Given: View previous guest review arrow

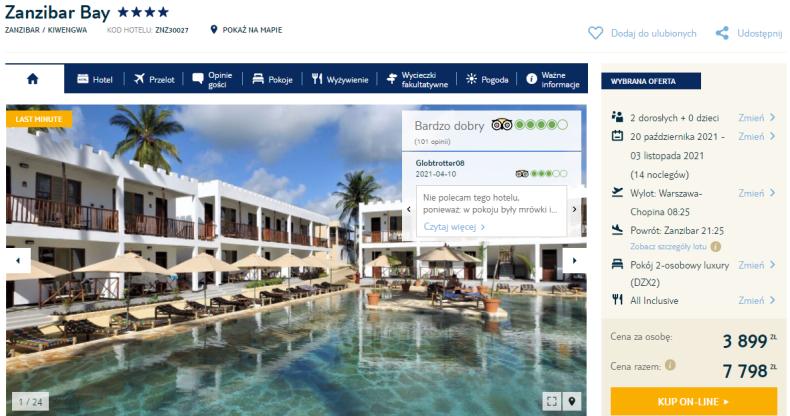Looking at the screenshot, I should [409, 210].
